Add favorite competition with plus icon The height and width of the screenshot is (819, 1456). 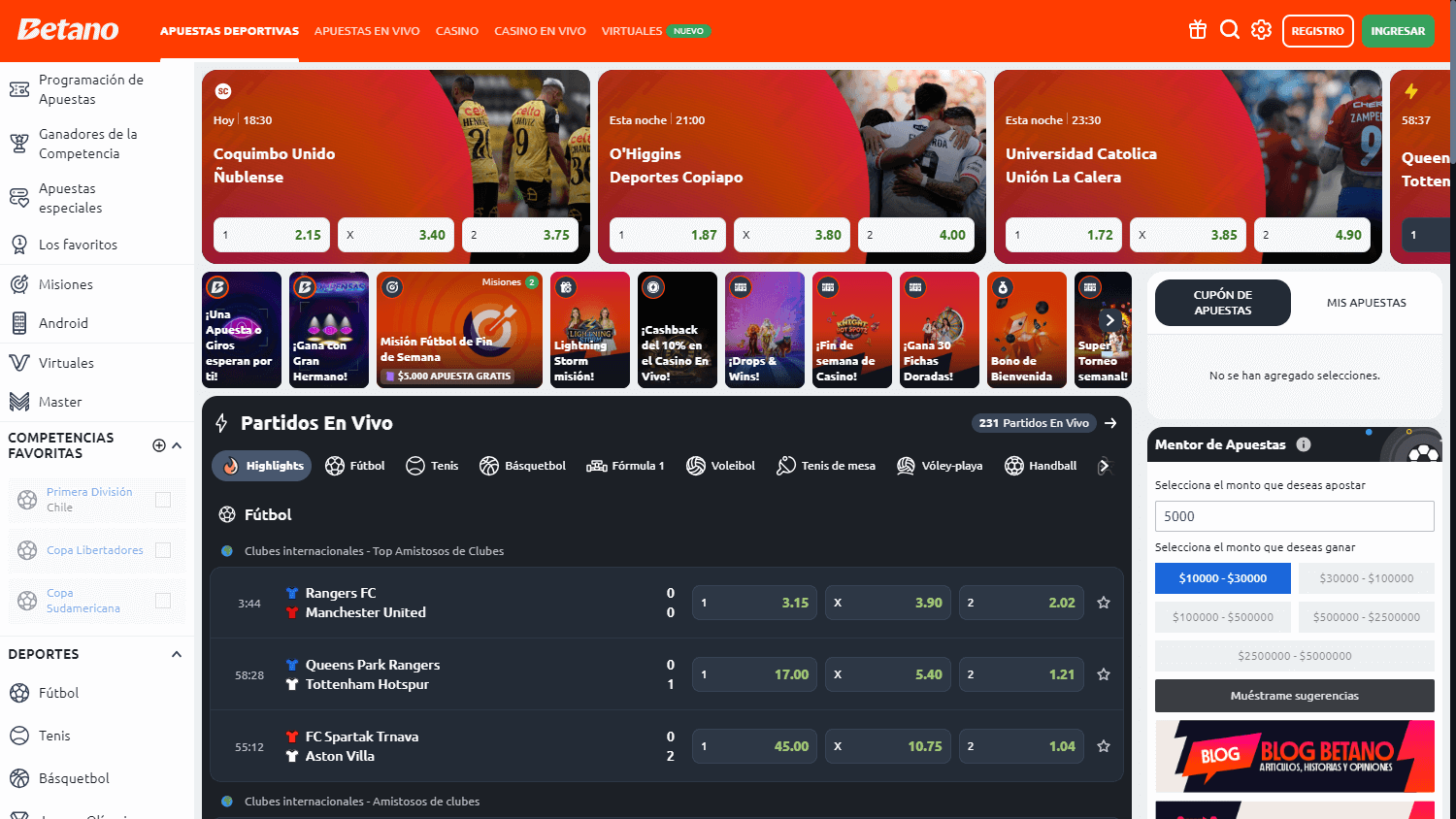click(x=159, y=445)
